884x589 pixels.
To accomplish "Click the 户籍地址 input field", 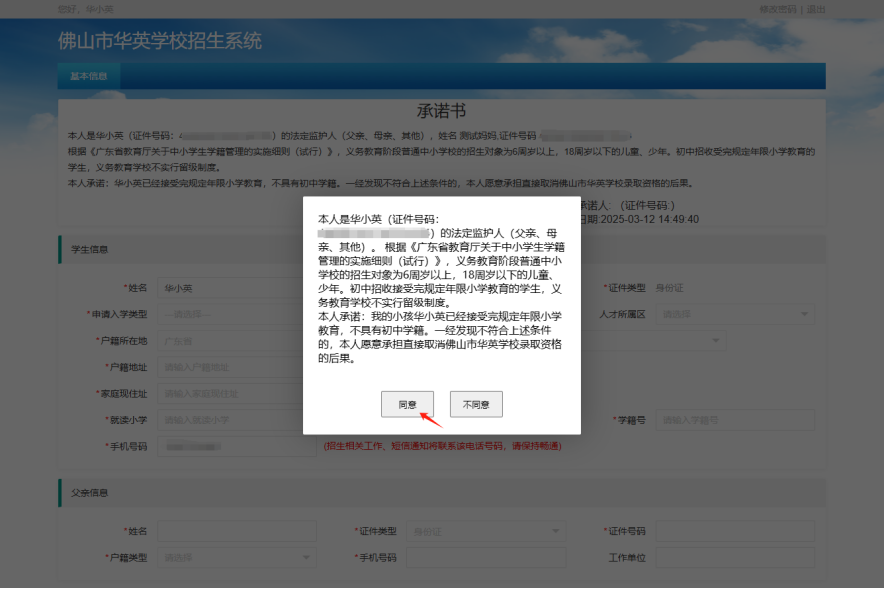I will 231,367.
